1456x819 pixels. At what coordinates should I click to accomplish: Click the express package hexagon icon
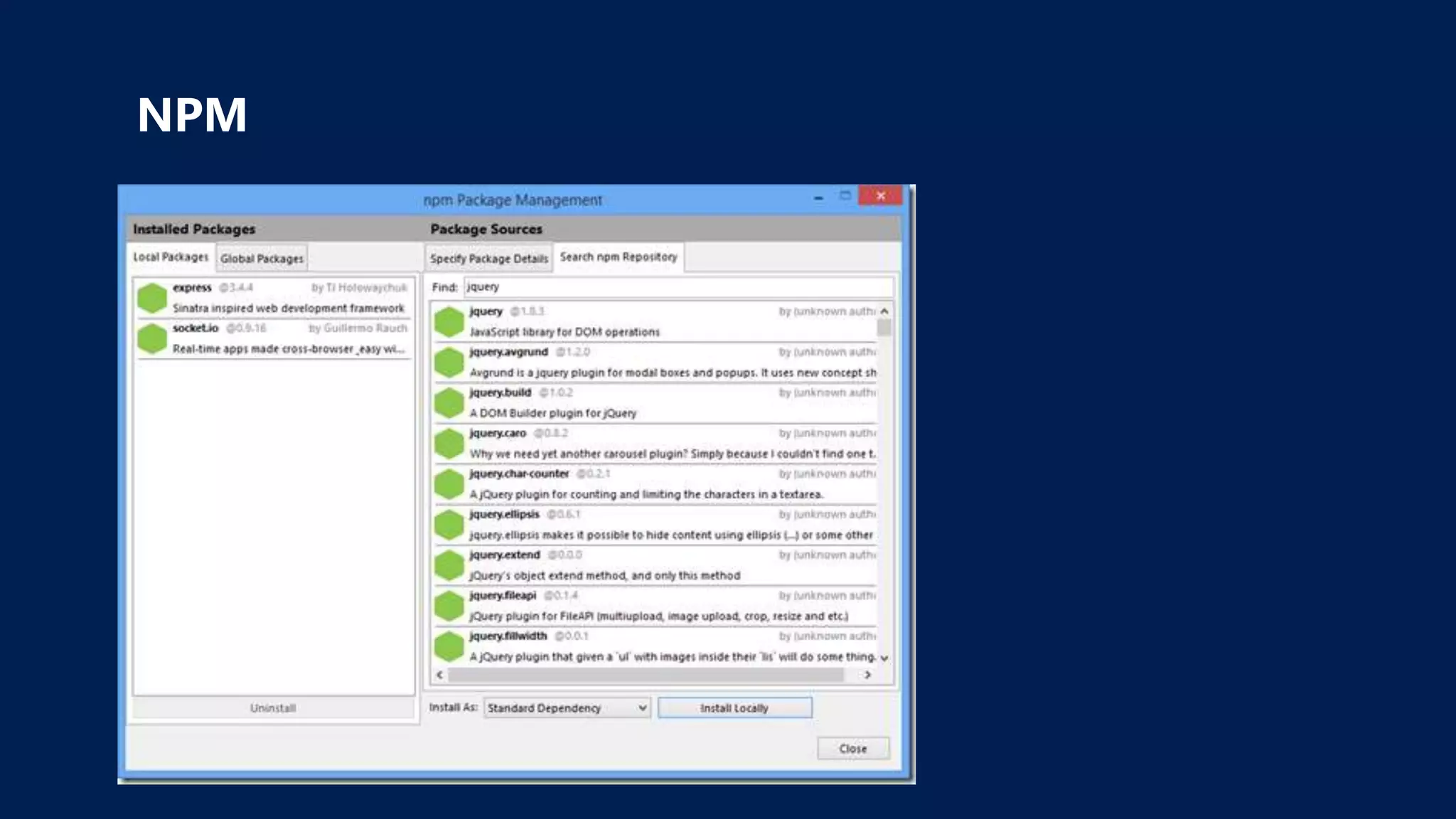[x=152, y=298]
